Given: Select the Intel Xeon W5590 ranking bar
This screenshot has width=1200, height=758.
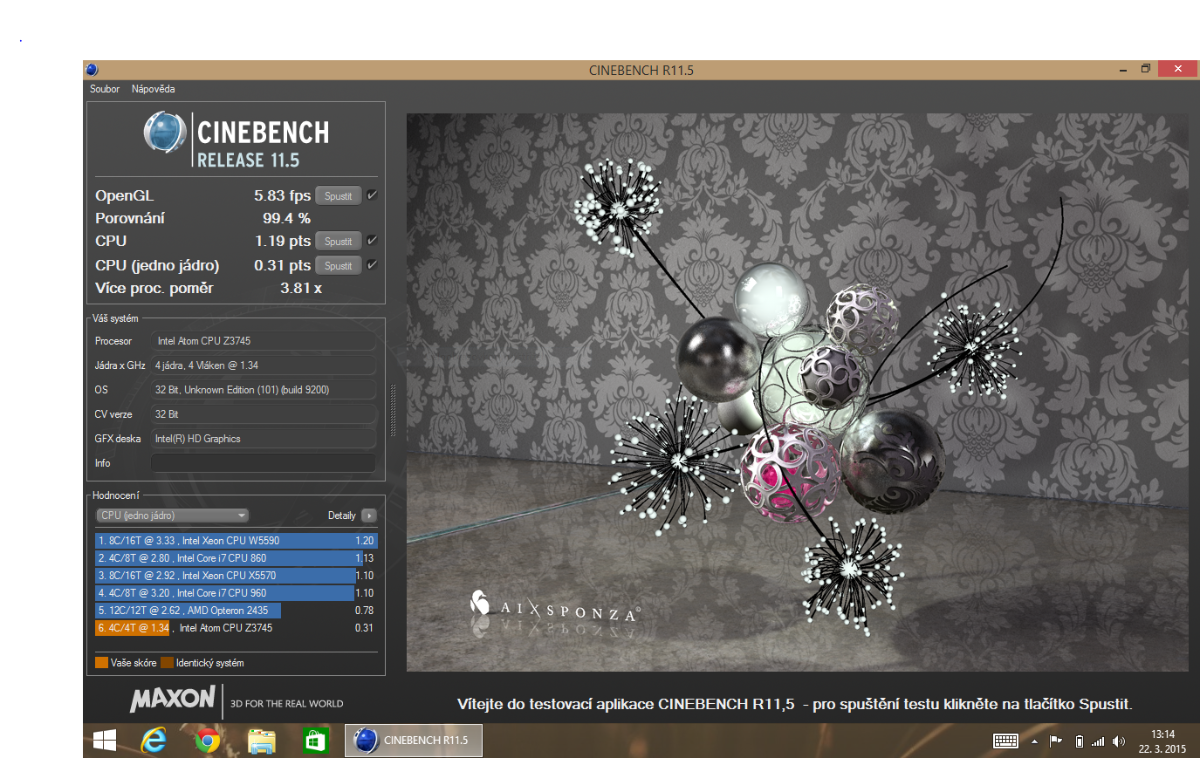Looking at the screenshot, I should click(236, 540).
